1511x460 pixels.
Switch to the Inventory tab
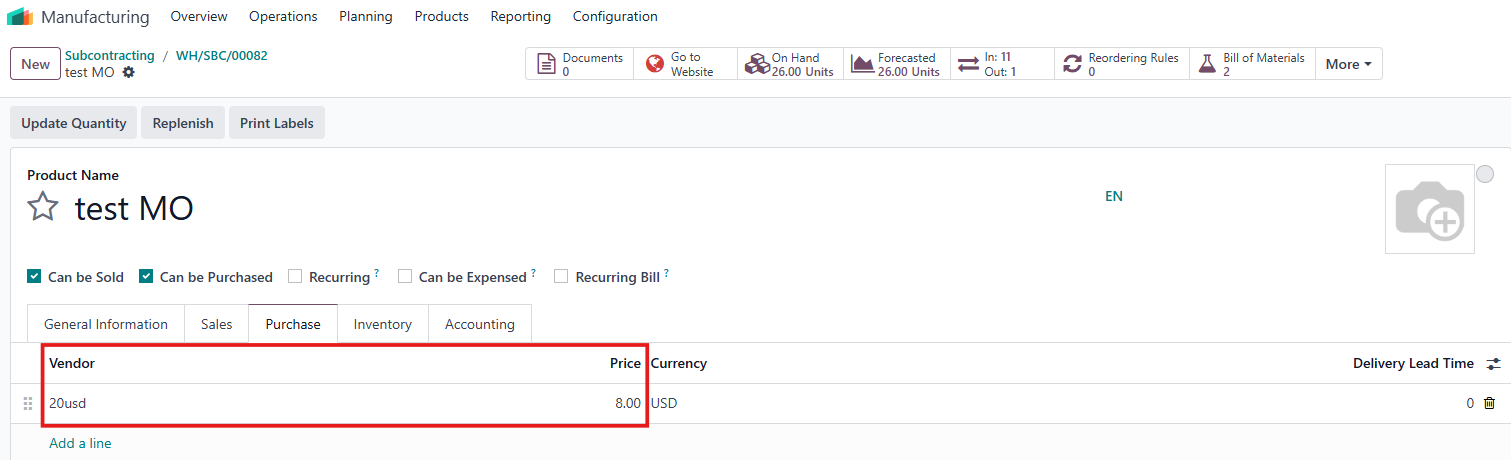pyautogui.click(x=382, y=324)
